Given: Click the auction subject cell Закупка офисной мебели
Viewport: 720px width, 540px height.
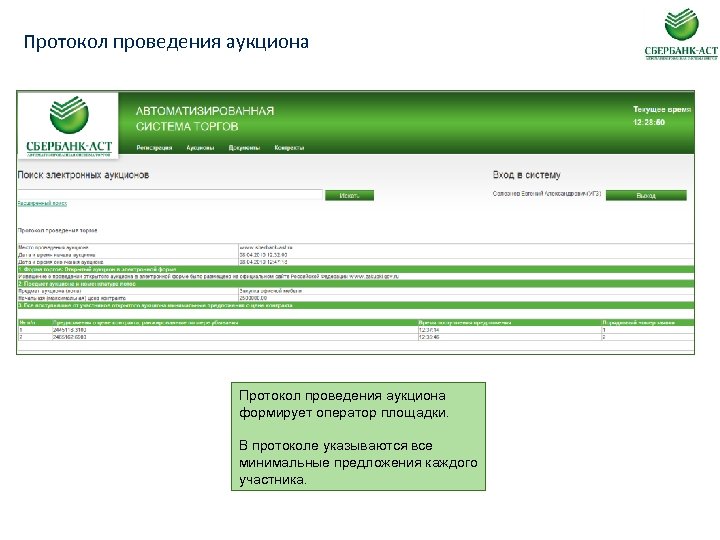Looking at the screenshot, I should click(466, 291).
